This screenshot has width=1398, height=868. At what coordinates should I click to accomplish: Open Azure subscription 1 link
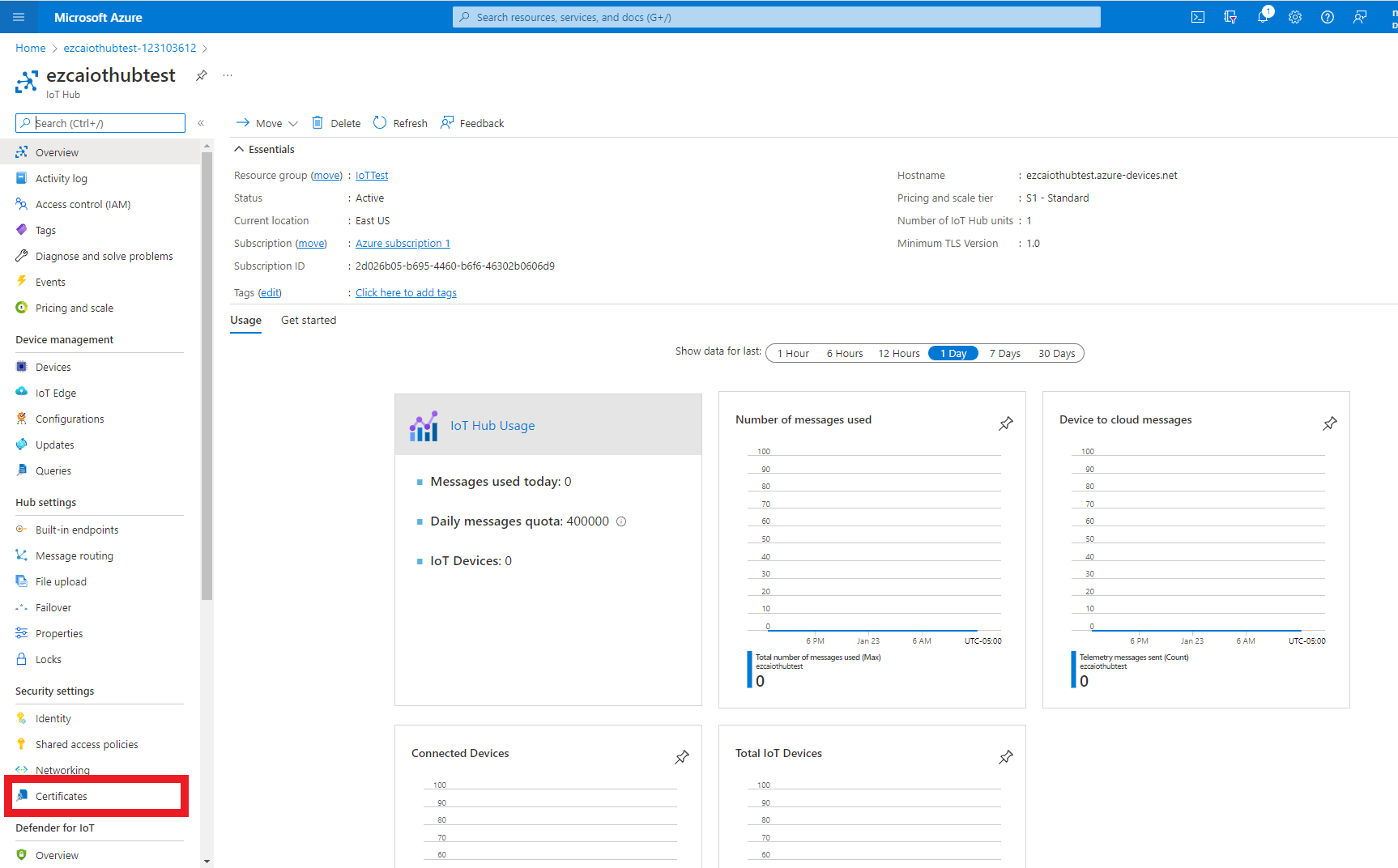tap(403, 244)
